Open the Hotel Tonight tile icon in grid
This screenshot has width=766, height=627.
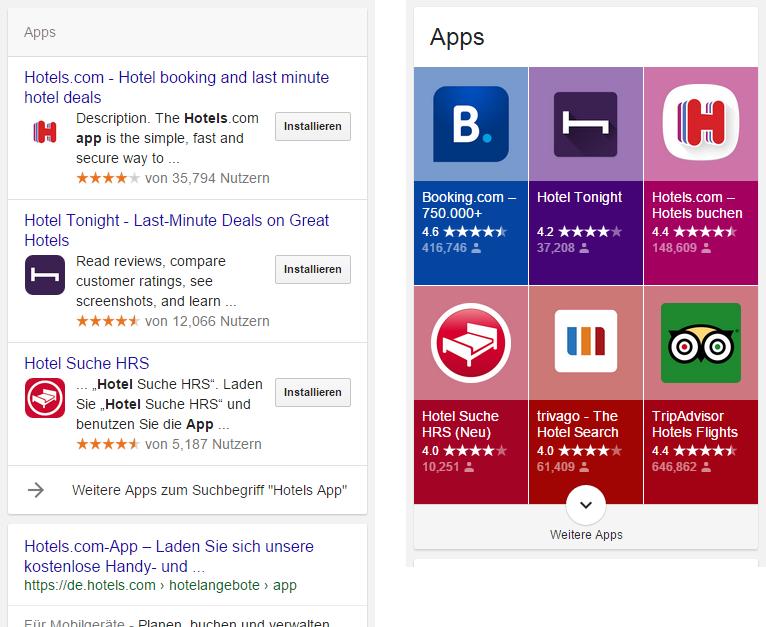coord(586,124)
